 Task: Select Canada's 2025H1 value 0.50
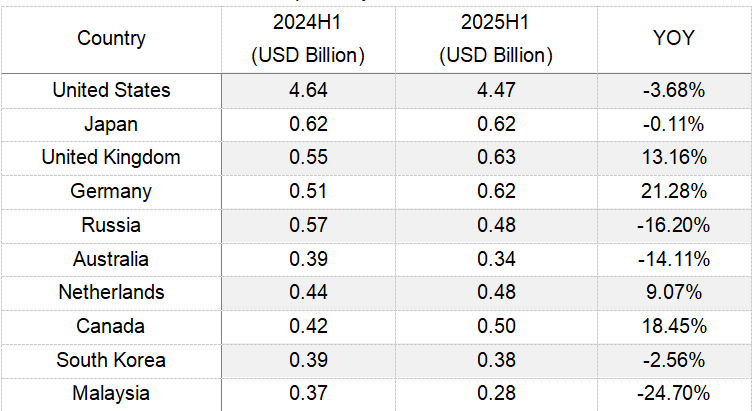[495, 326]
